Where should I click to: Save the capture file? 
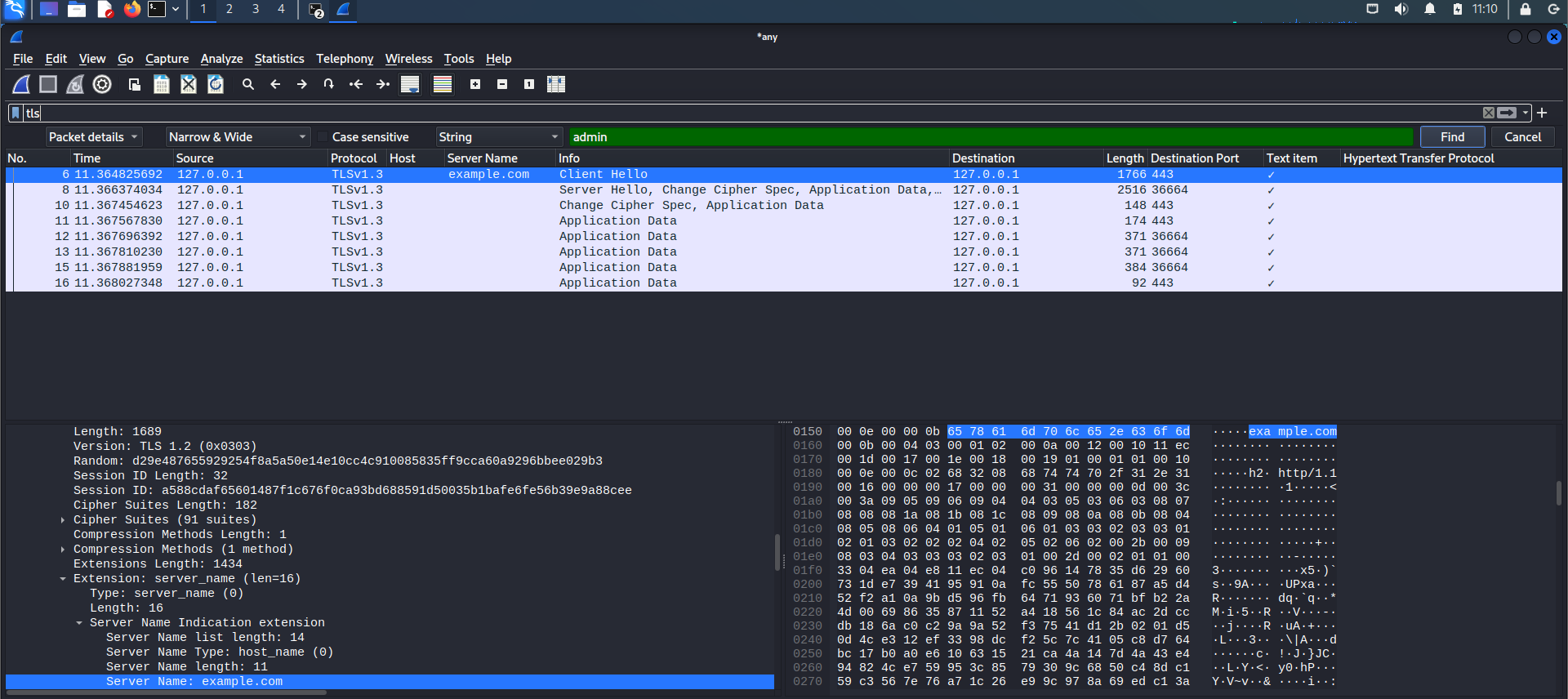coord(162,84)
